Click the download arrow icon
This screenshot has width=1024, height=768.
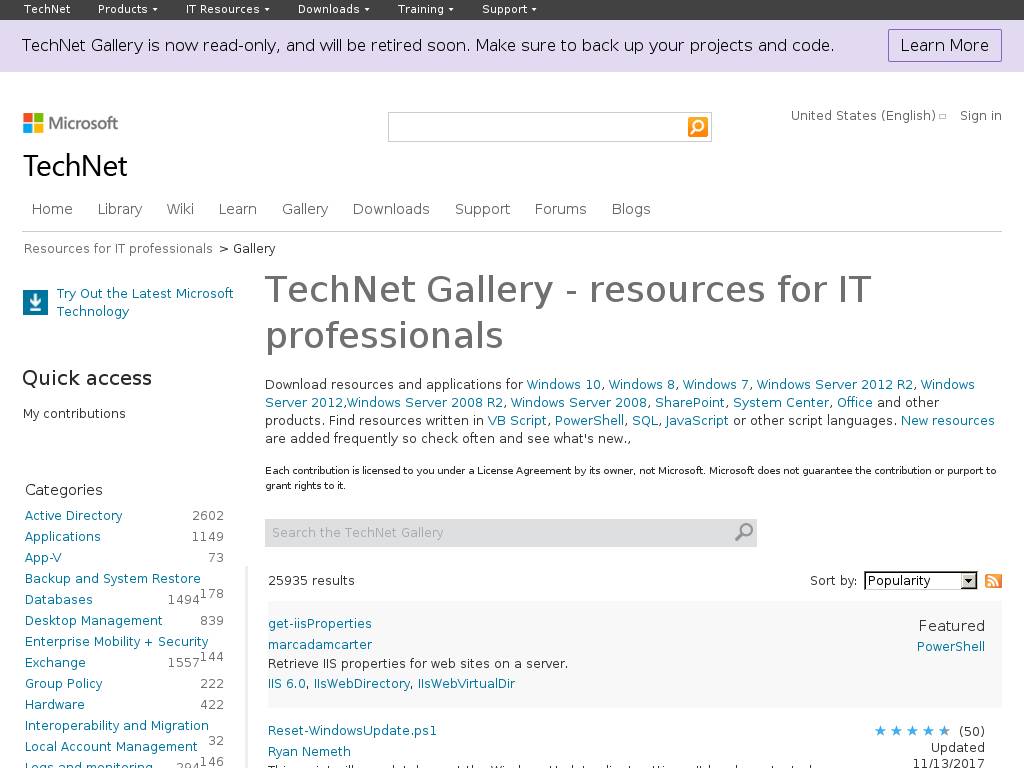tap(35, 303)
